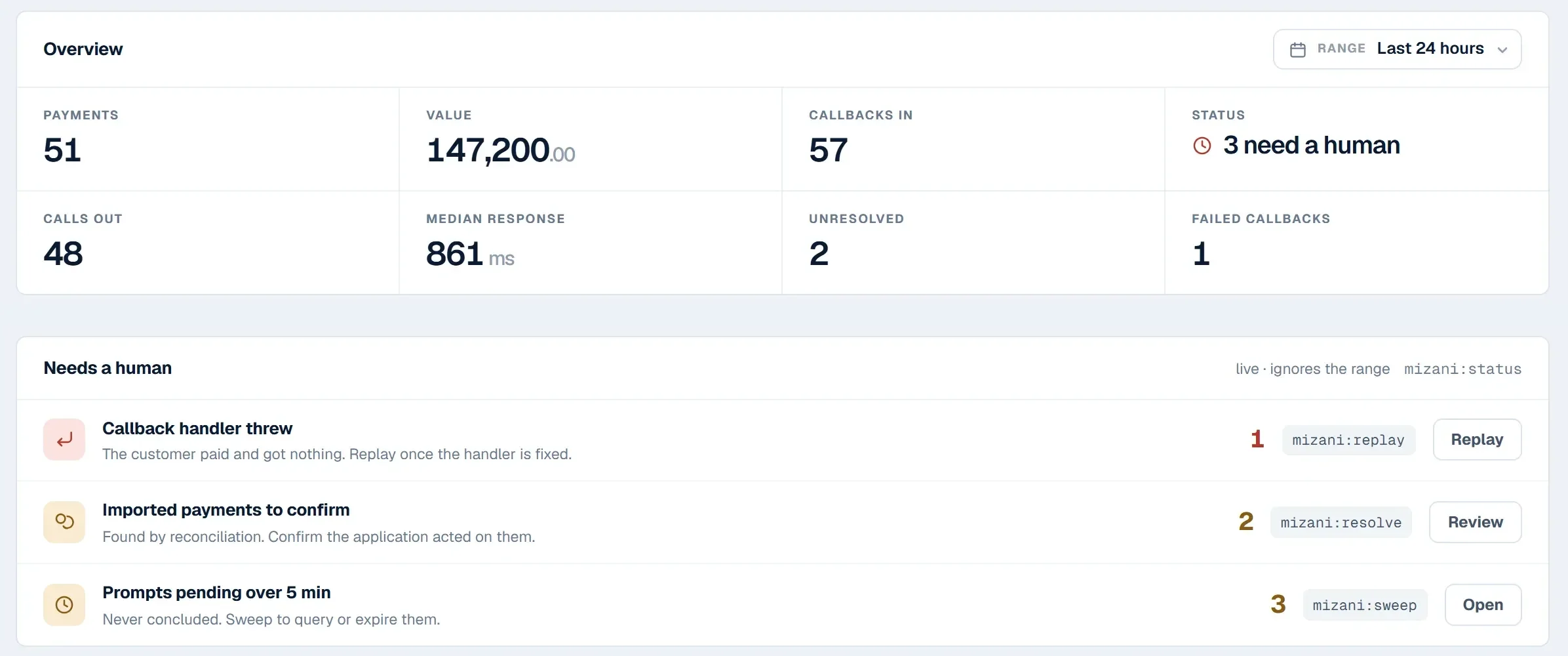Click 'The customer paid and got nothing' description

click(337, 454)
